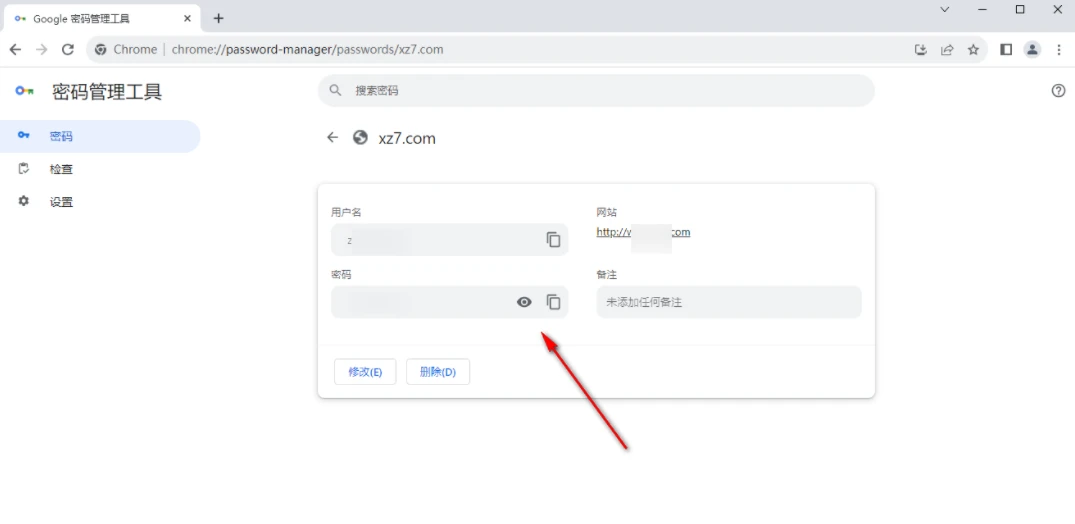This screenshot has height=524, width=1075.
Task: Close the Google 密码管理工具 tab
Action: pos(187,19)
